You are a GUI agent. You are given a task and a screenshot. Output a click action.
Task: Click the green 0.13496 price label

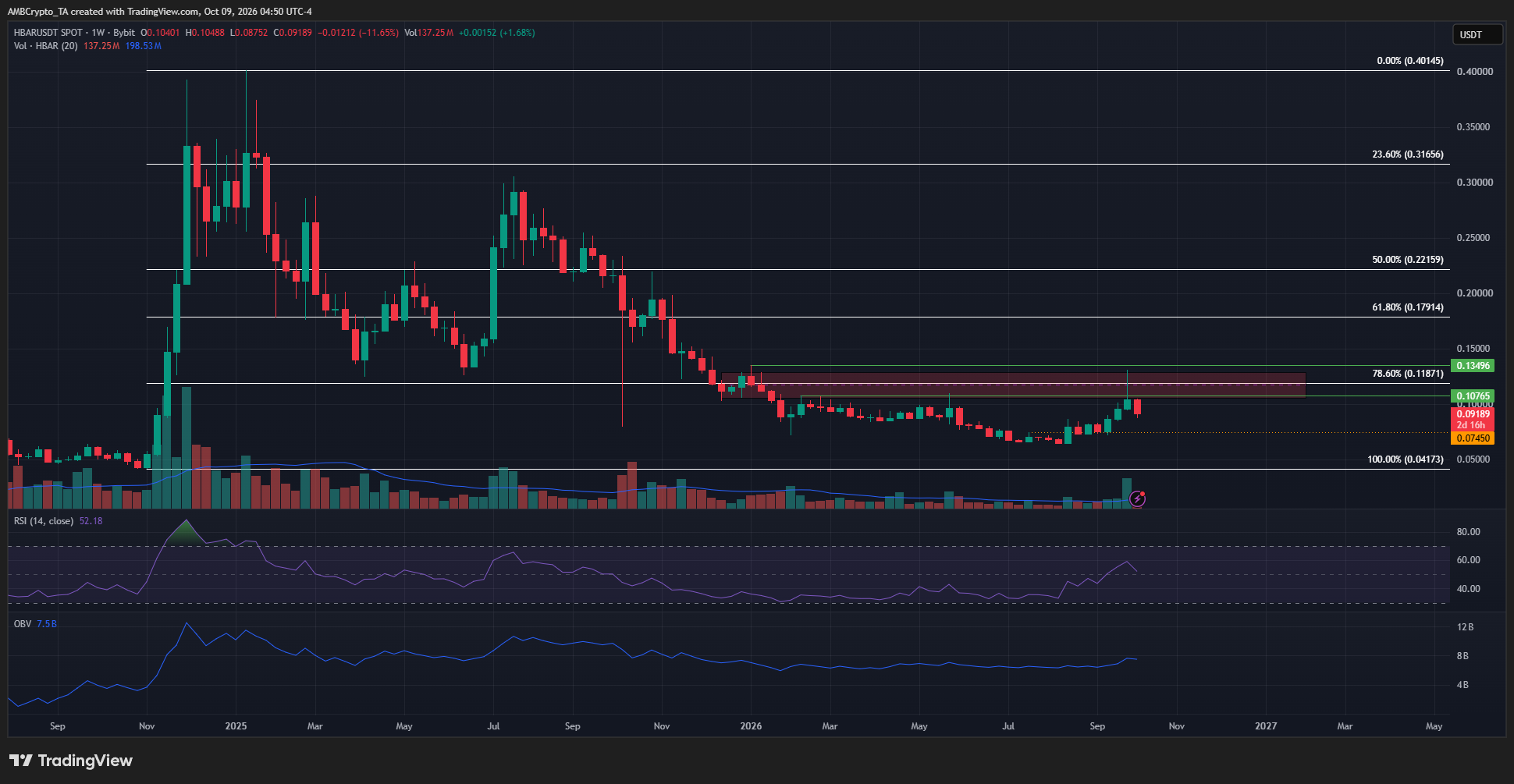(1473, 366)
